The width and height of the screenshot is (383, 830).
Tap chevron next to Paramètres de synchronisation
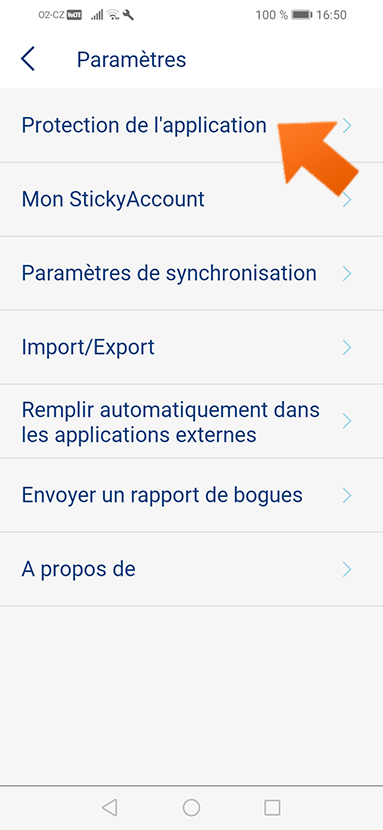[347, 274]
